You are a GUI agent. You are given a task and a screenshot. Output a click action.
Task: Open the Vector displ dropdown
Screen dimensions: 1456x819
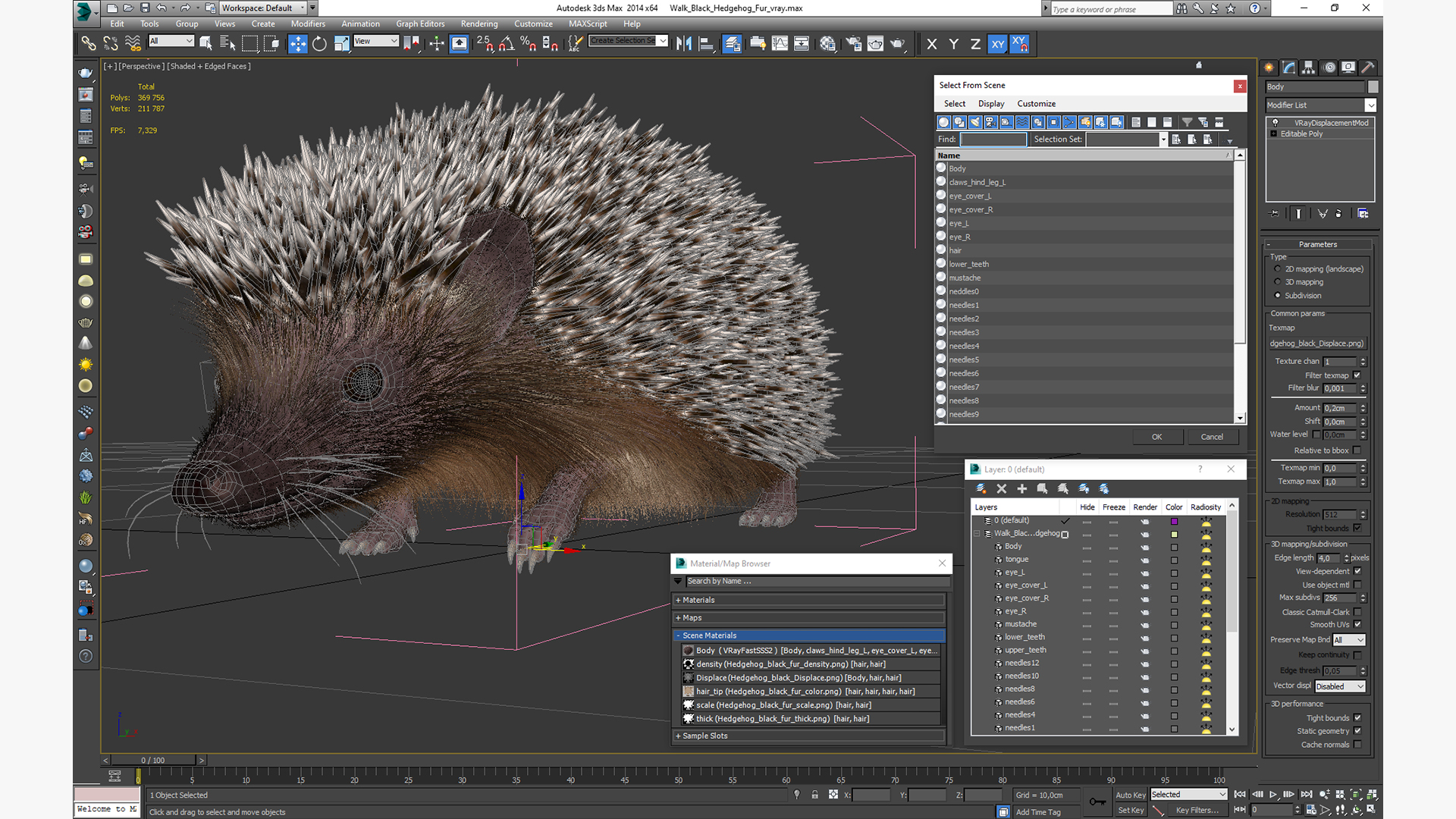point(1340,686)
